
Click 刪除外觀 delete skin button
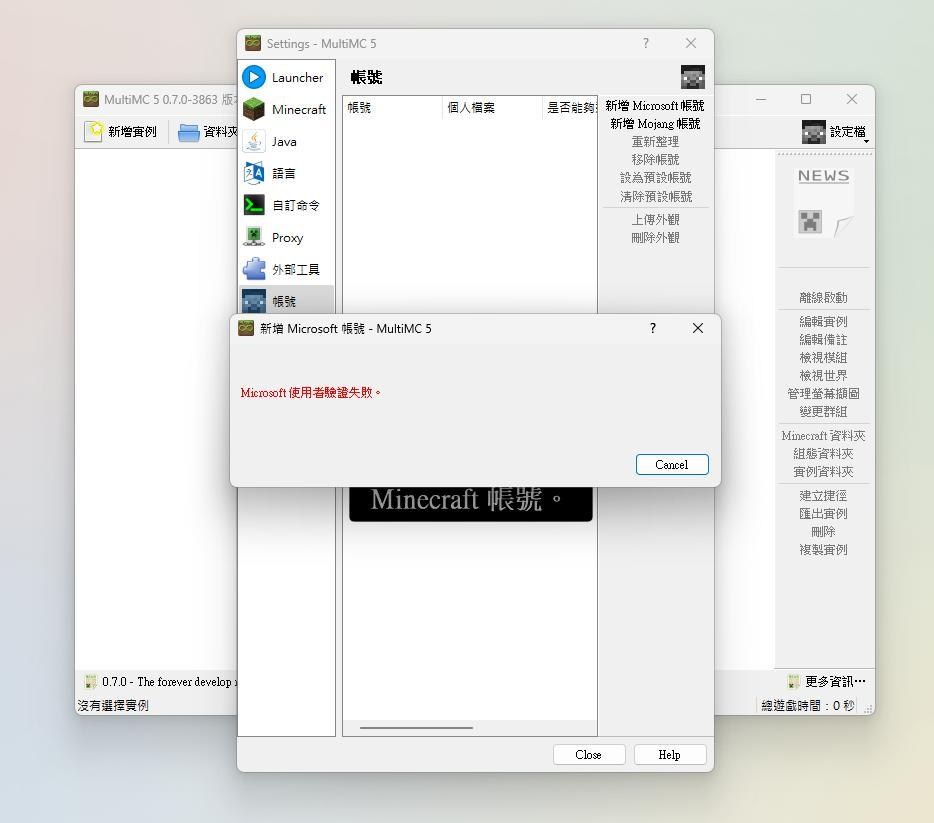point(655,238)
